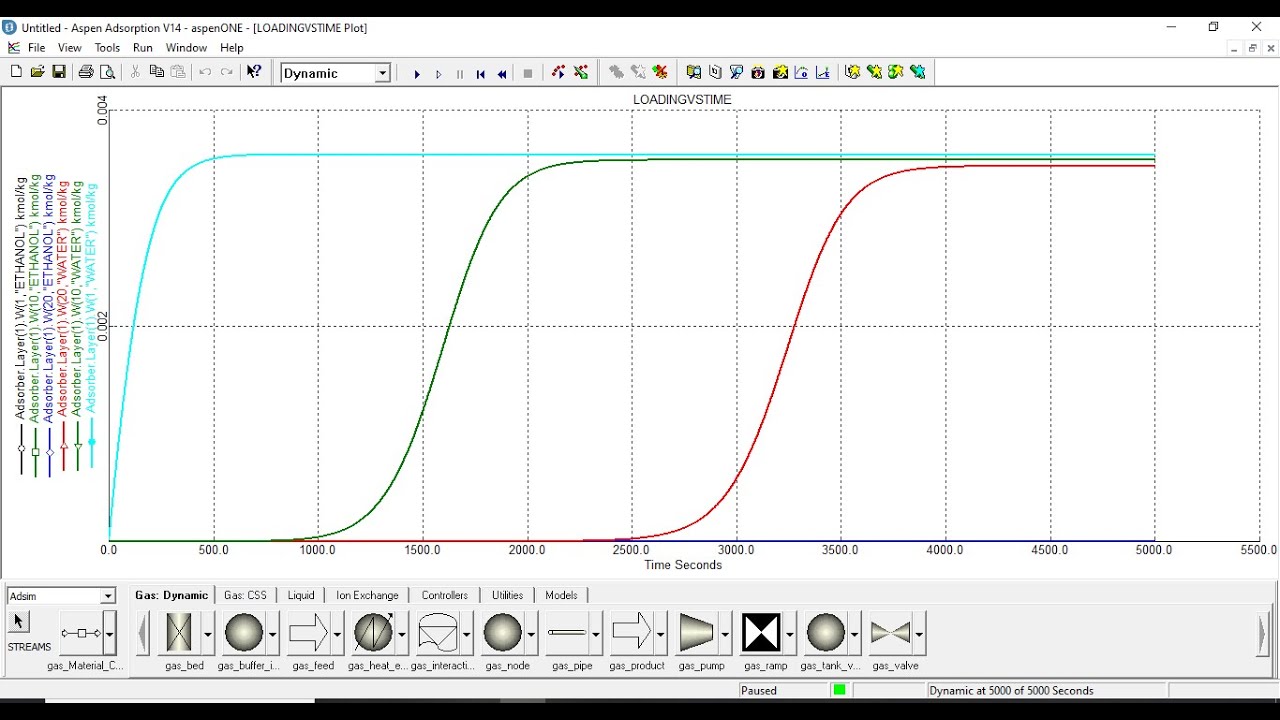Select the gas_Material_C stream icon

click(x=81, y=633)
